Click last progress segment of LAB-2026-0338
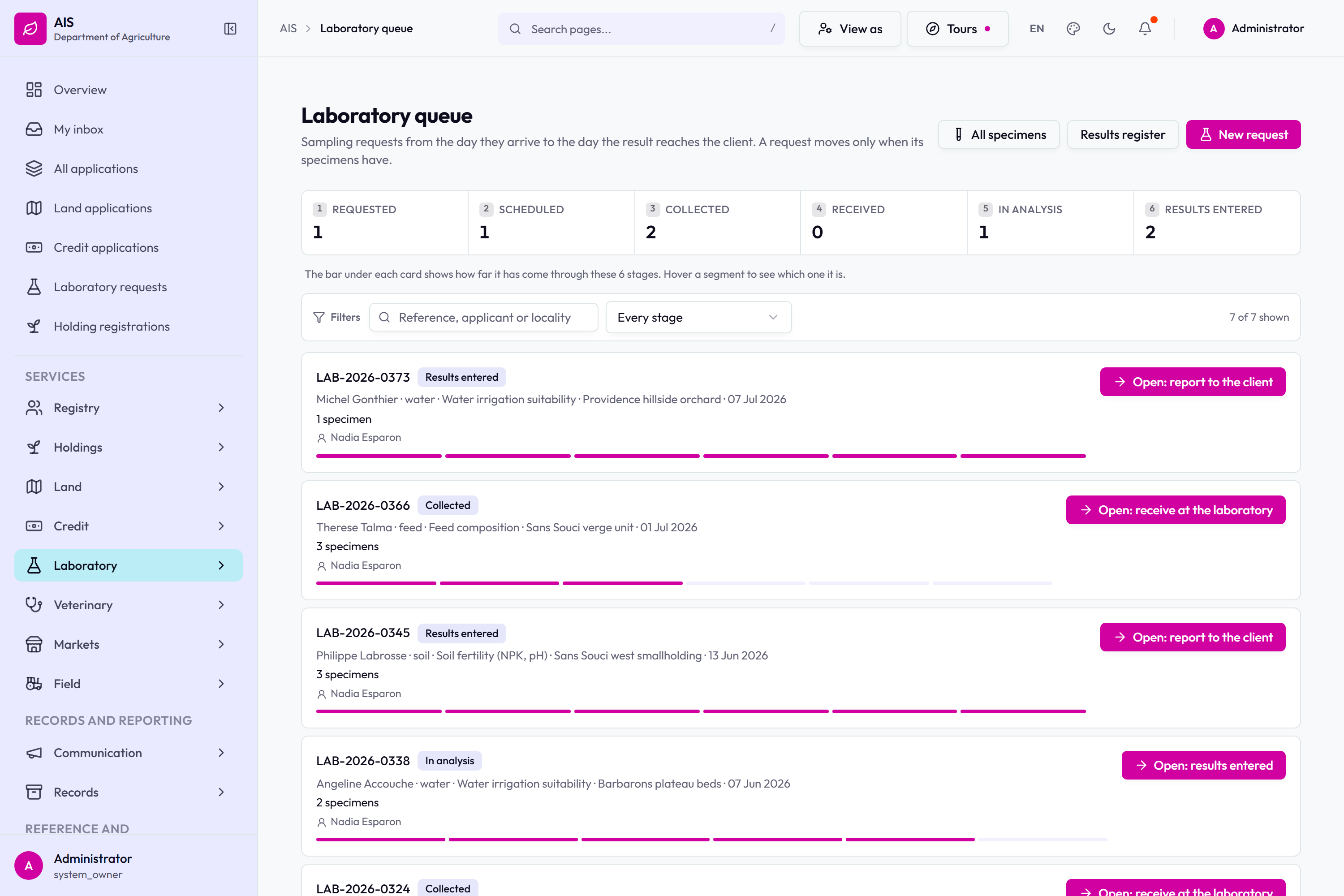The image size is (1344, 896). [x=1042, y=840]
